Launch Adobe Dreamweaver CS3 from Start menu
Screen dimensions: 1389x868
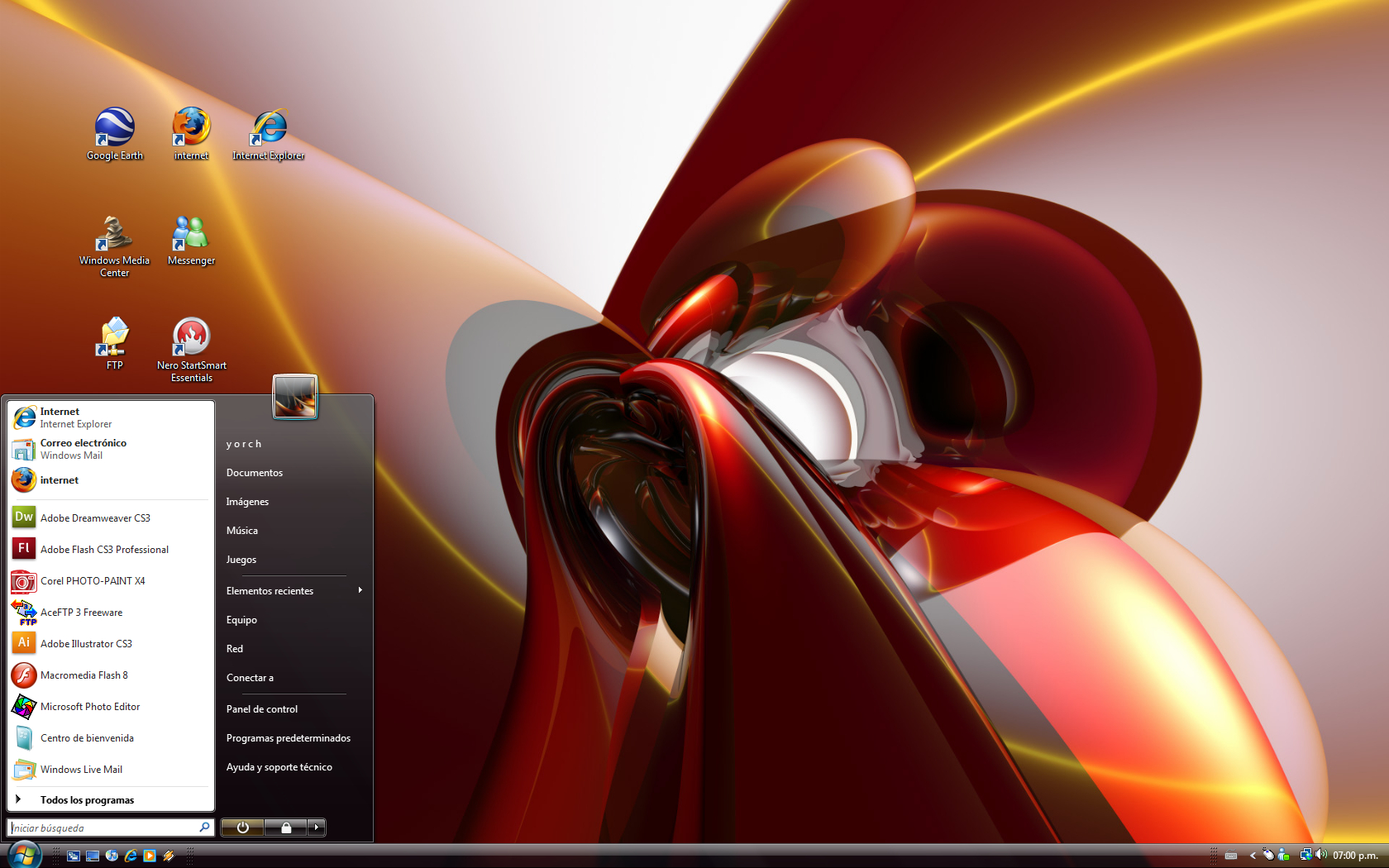[111, 517]
